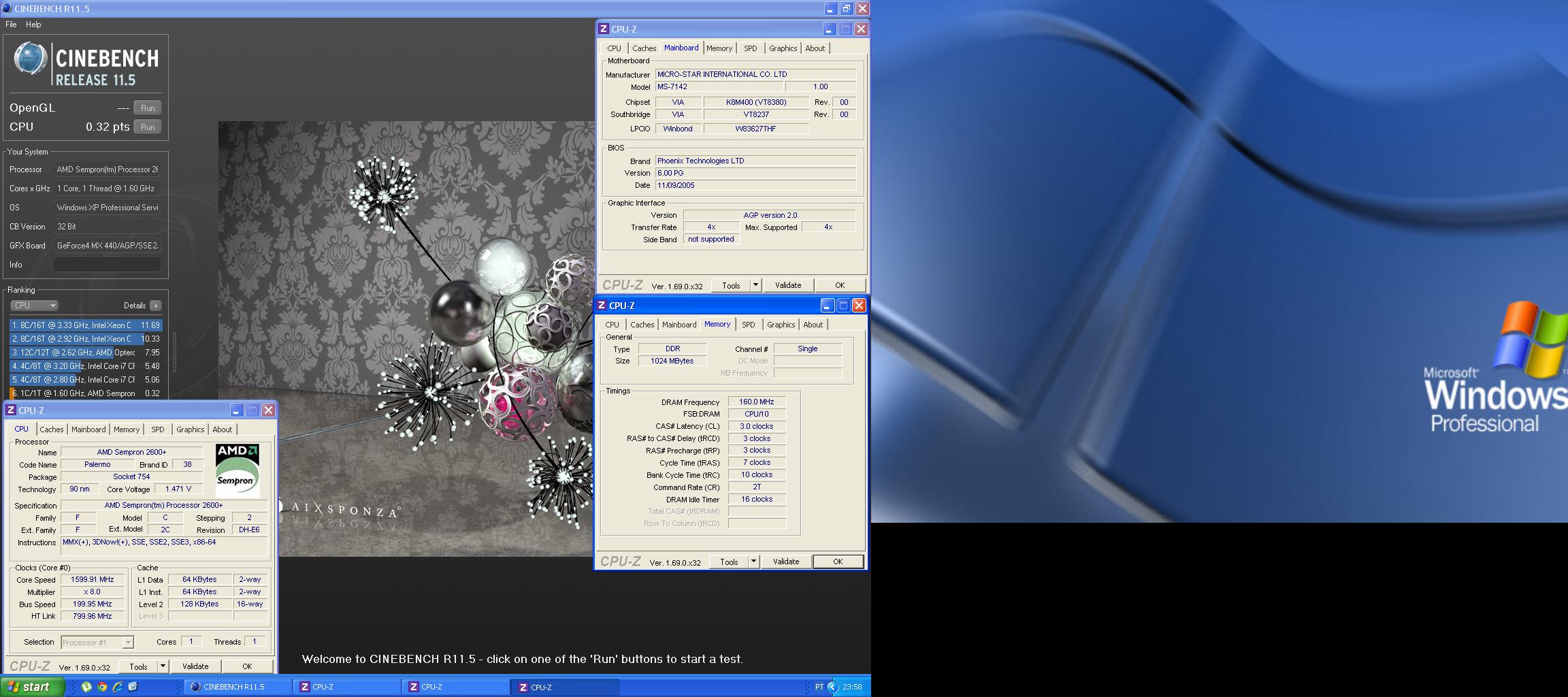1568x697 pixels.
Task: Switch to the first CPU-Z taskbar button
Action: (x=347, y=687)
